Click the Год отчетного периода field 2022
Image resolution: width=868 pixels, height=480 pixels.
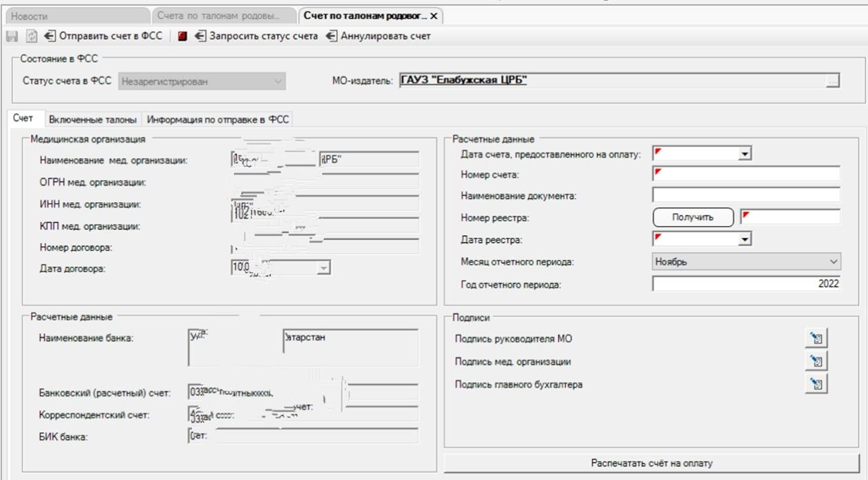[x=746, y=283]
